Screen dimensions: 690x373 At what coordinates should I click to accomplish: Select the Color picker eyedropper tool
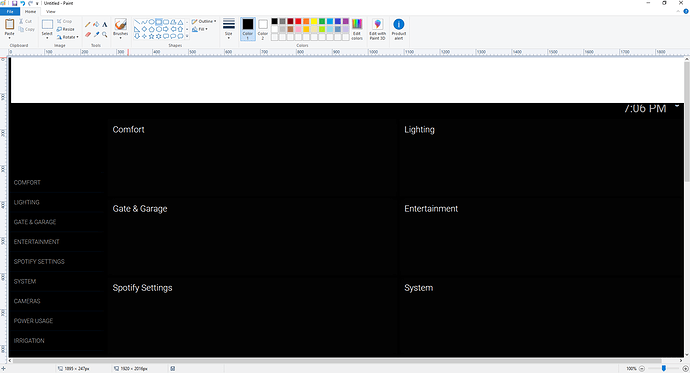pyautogui.click(x=96, y=34)
